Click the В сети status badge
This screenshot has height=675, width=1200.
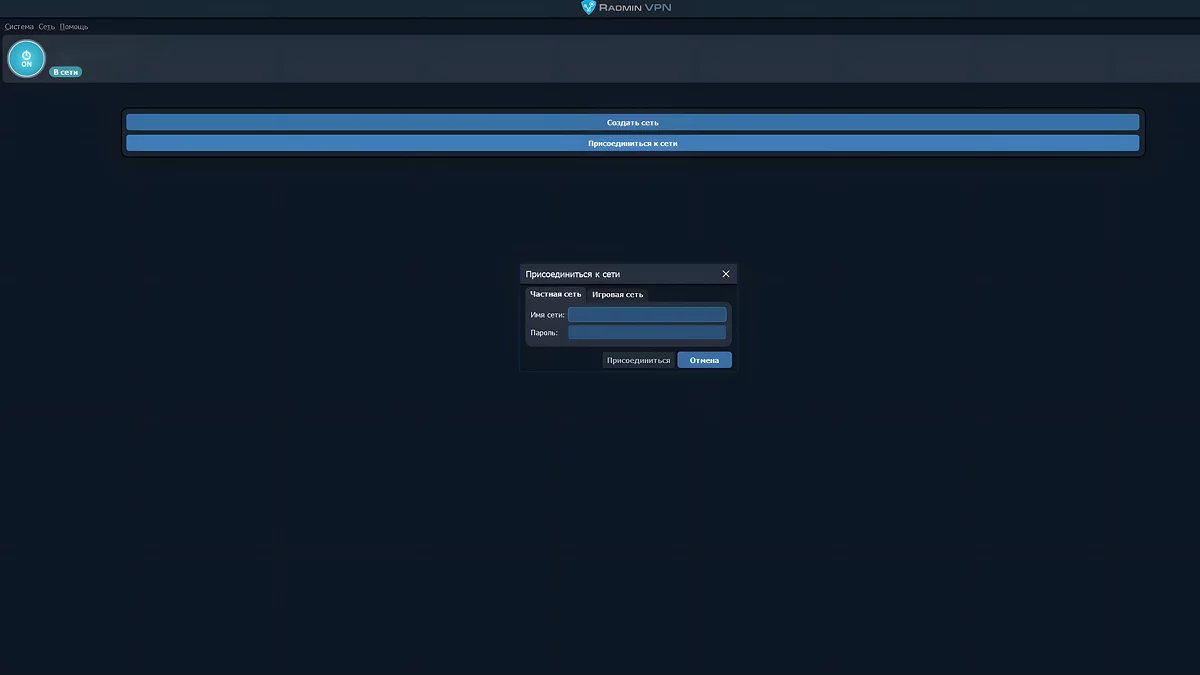(x=66, y=72)
